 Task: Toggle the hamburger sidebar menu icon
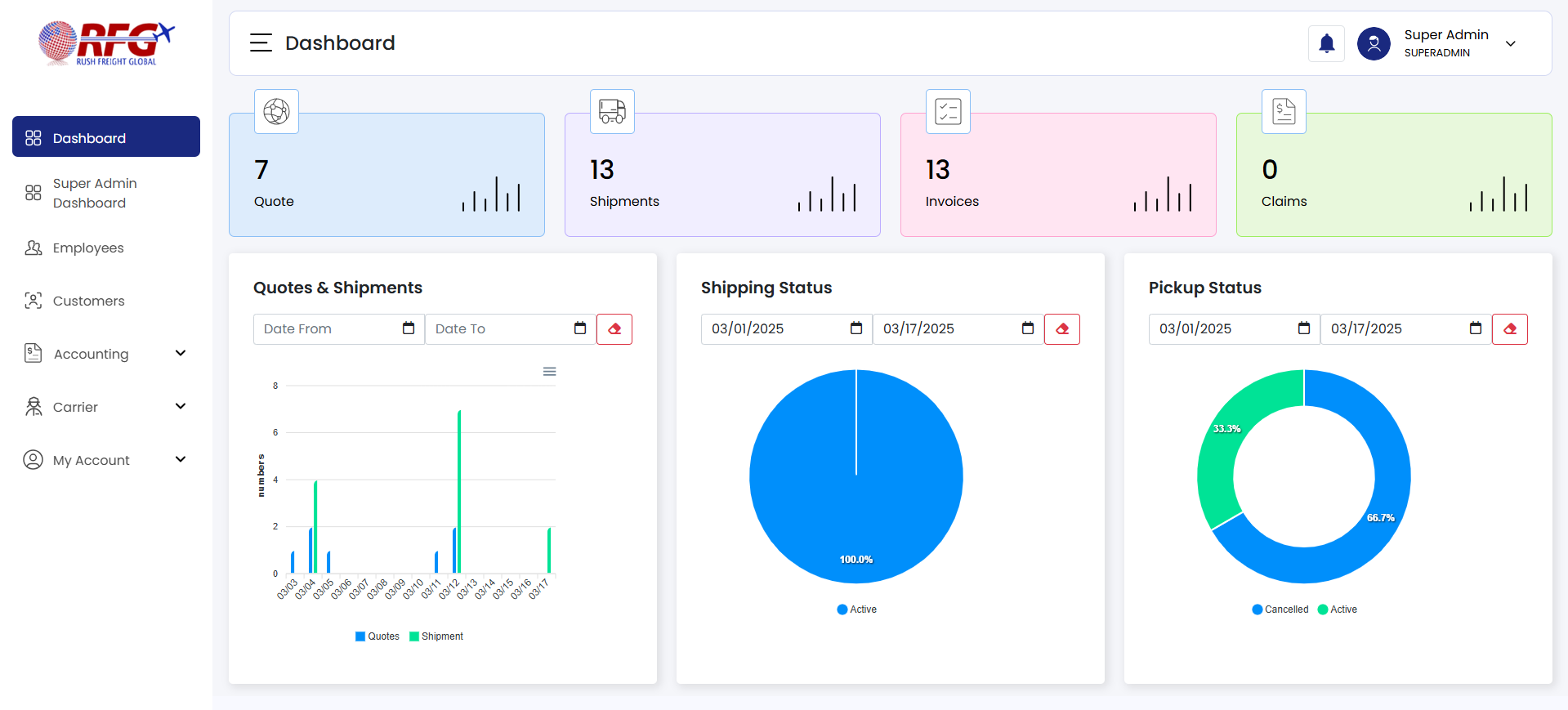pos(261,42)
